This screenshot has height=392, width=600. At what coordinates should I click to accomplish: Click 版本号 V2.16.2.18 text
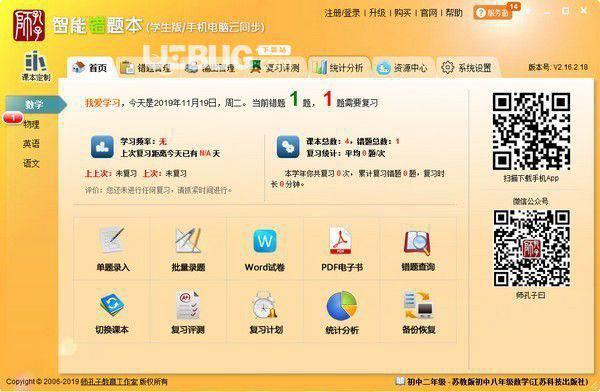coord(558,67)
